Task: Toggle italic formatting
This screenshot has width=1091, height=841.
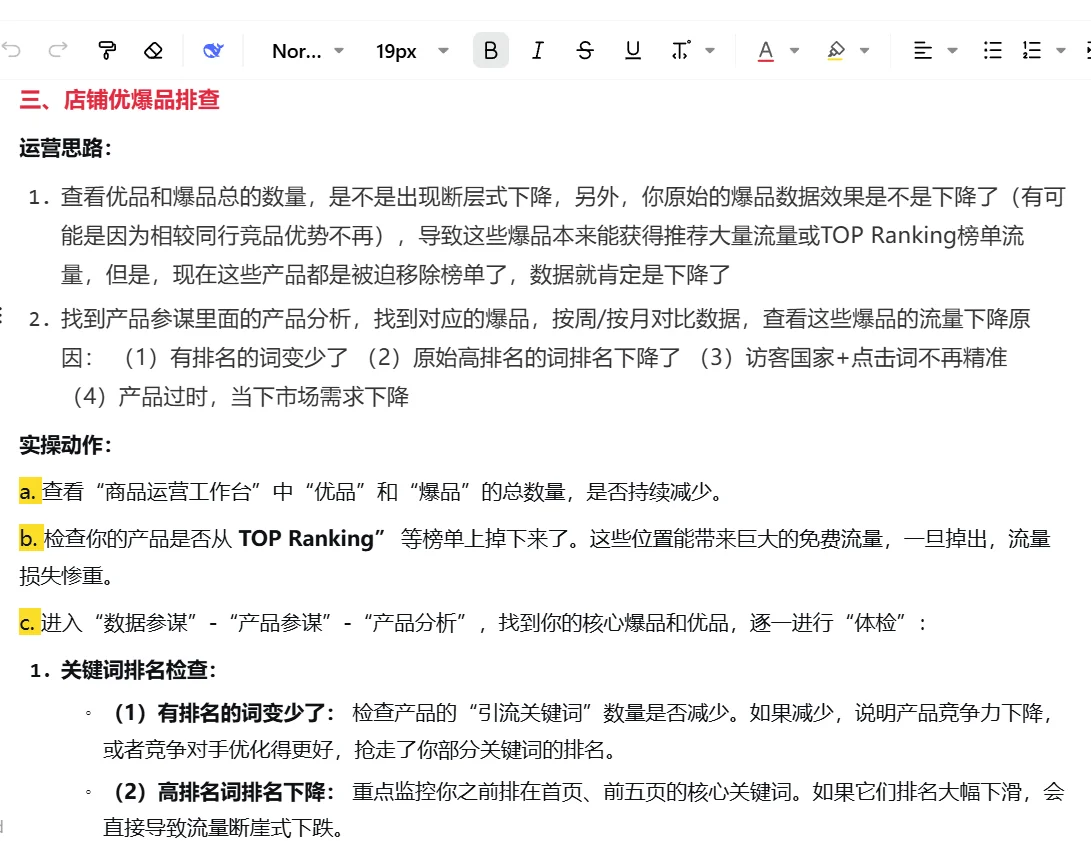Action: [537, 50]
